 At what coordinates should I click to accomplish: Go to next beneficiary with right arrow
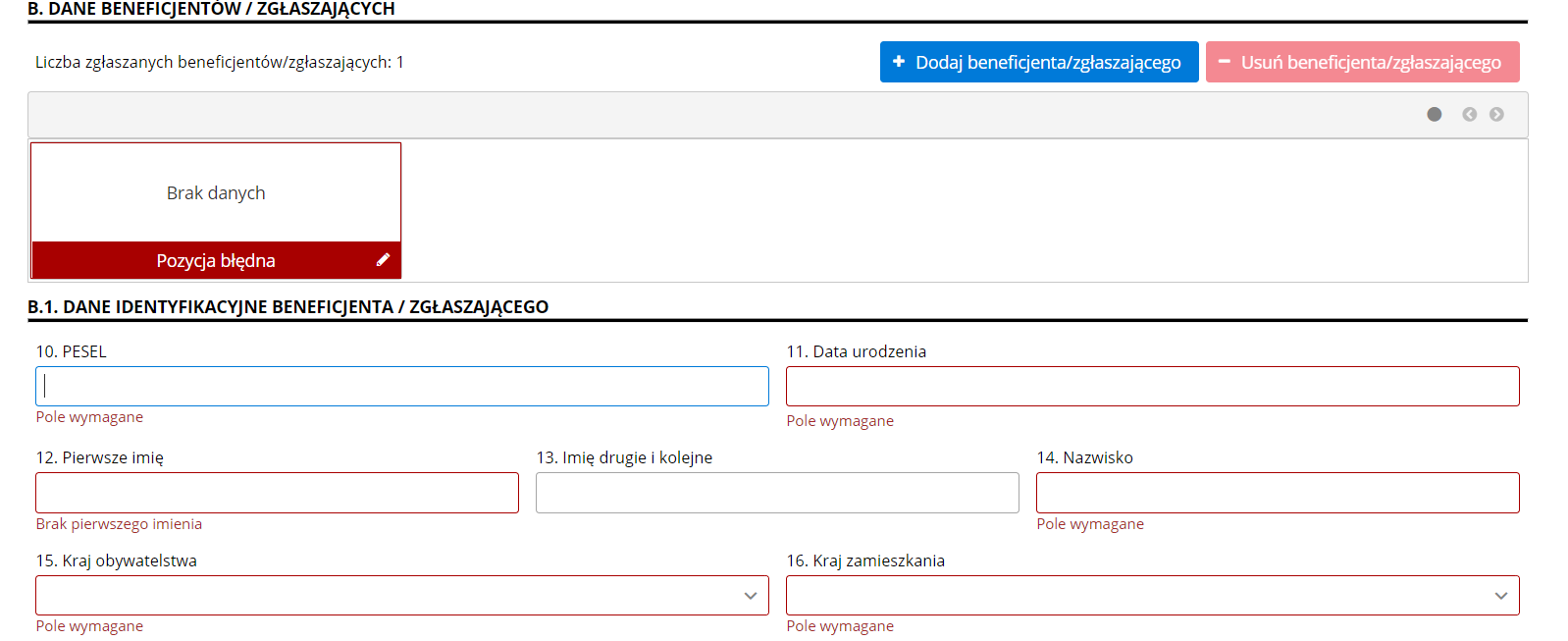pyautogui.click(x=1496, y=115)
